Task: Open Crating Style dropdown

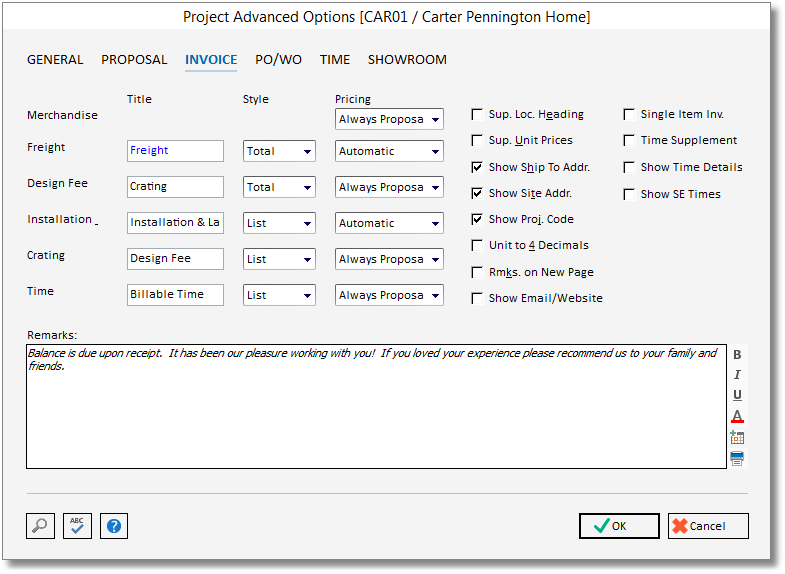Action: [x=279, y=259]
